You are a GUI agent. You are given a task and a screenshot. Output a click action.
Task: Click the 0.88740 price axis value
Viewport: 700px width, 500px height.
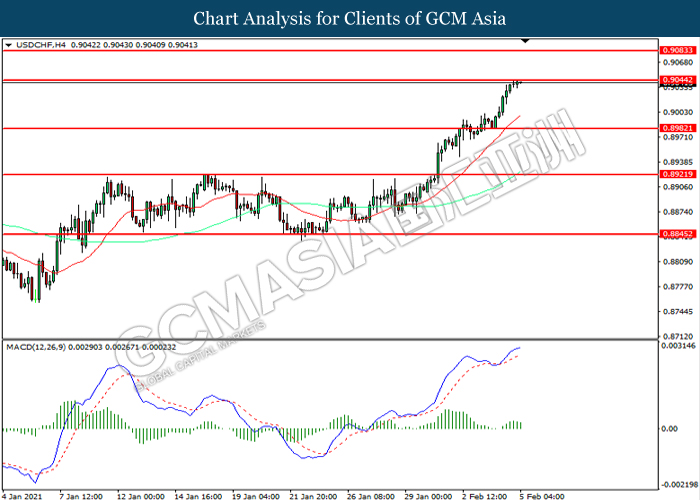(x=678, y=212)
